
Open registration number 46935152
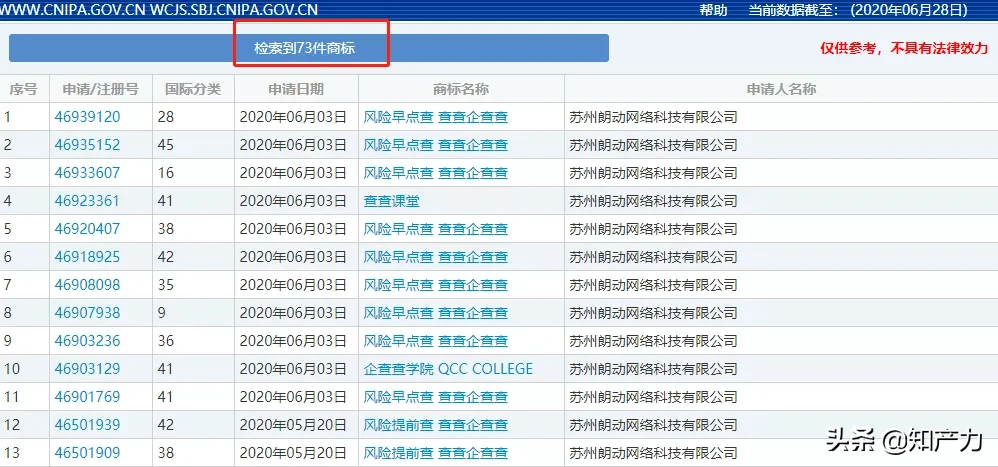point(87,145)
